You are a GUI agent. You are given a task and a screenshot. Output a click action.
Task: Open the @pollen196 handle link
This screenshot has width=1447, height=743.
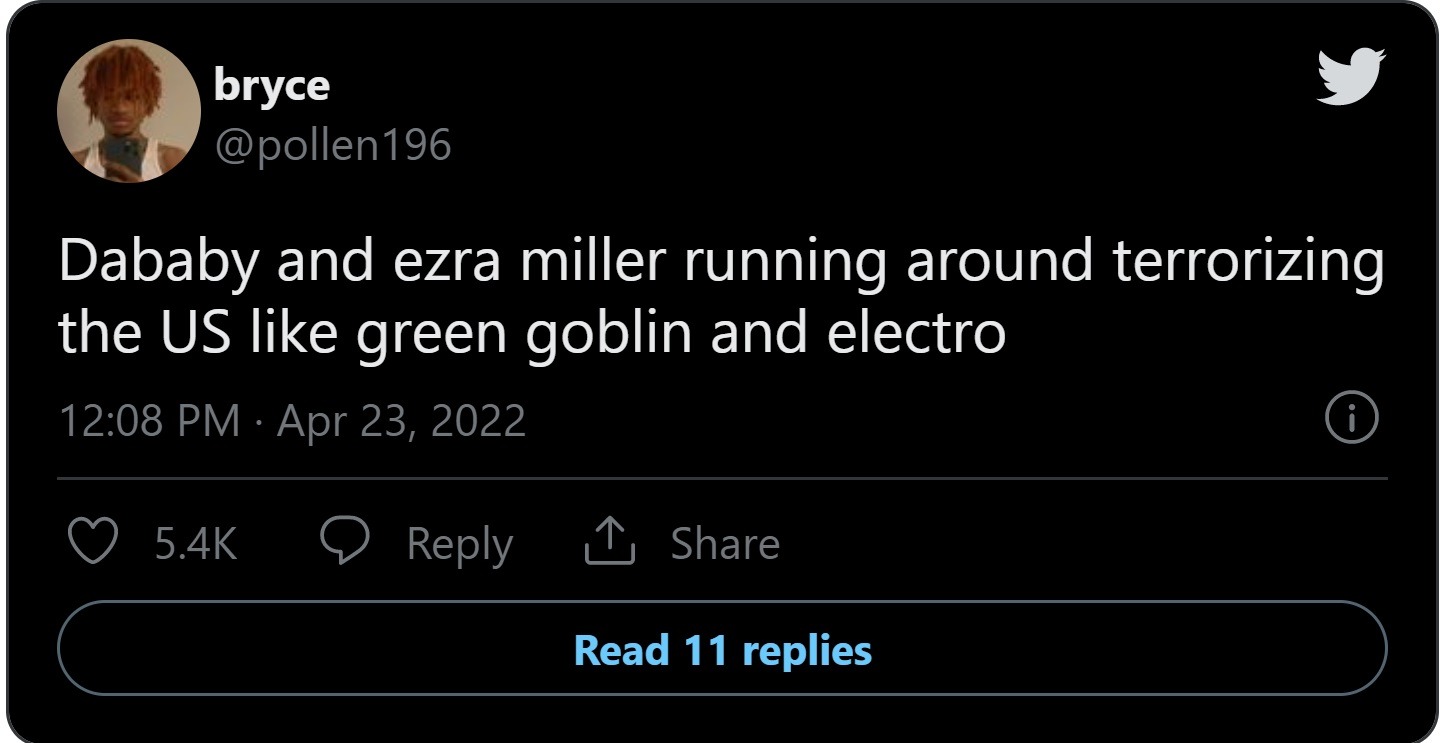(x=332, y=146)
